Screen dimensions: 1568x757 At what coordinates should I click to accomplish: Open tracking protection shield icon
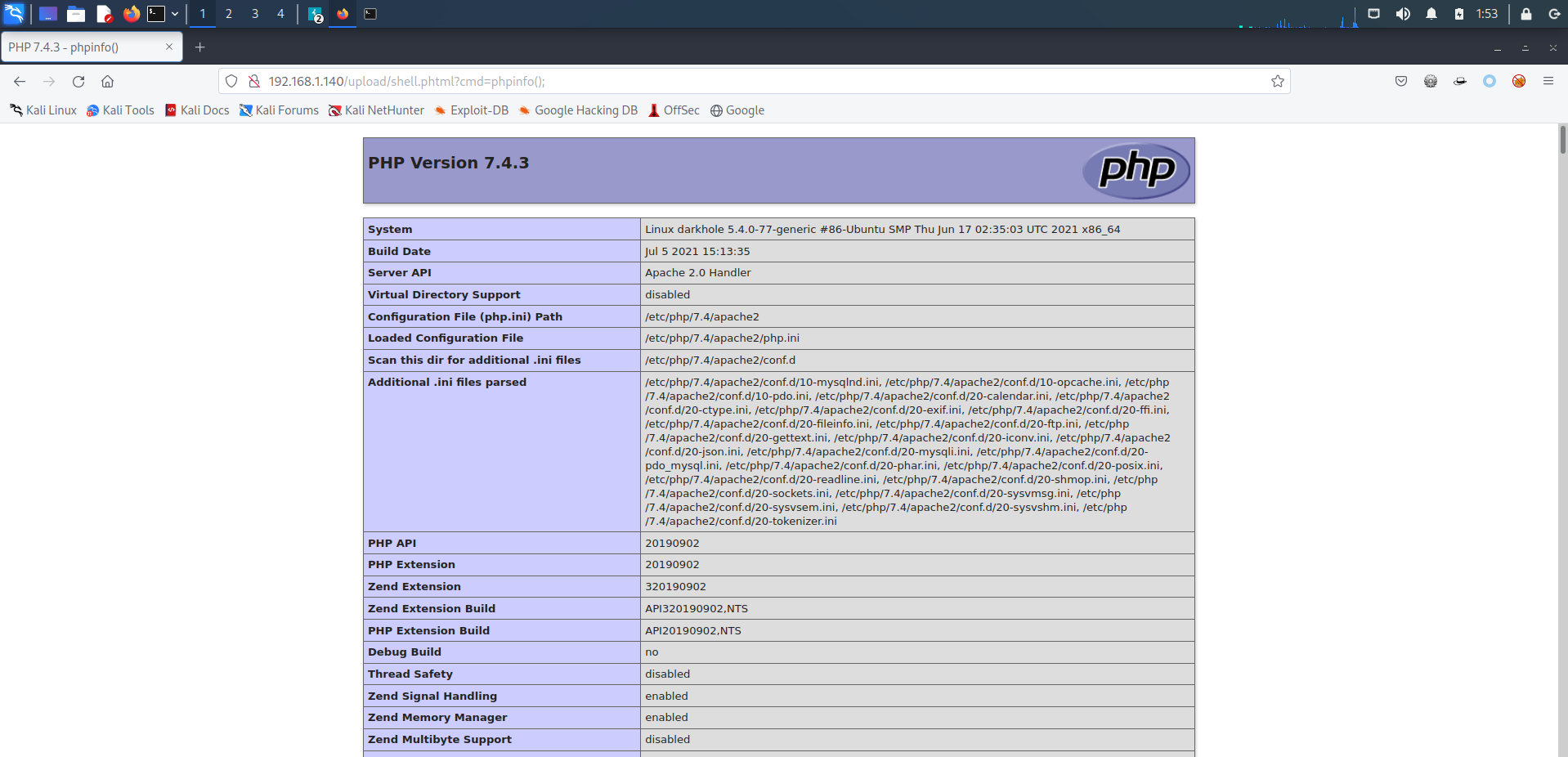pos(231,82)
